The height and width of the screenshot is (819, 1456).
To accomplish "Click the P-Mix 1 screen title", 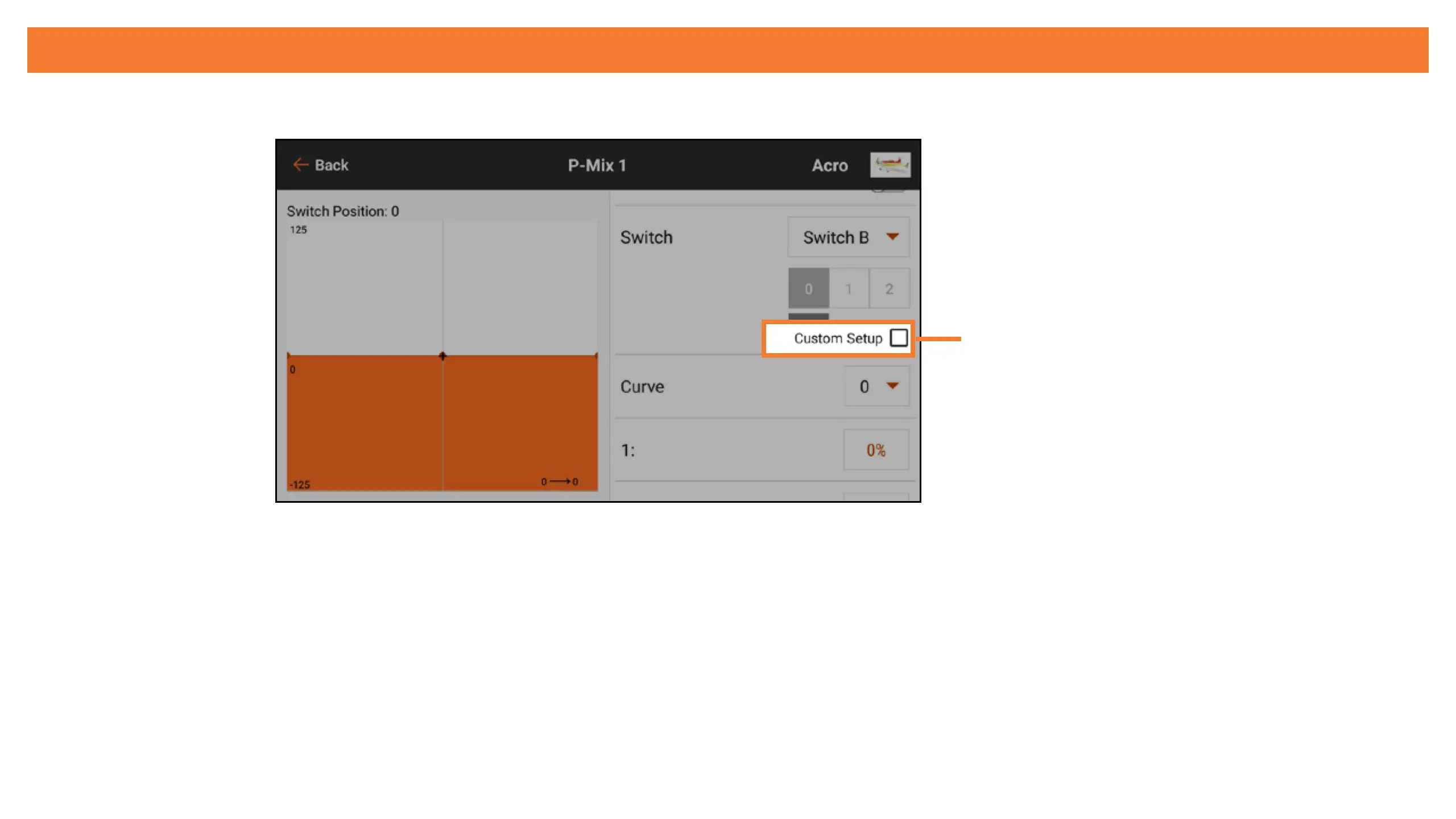I will 597,166.
